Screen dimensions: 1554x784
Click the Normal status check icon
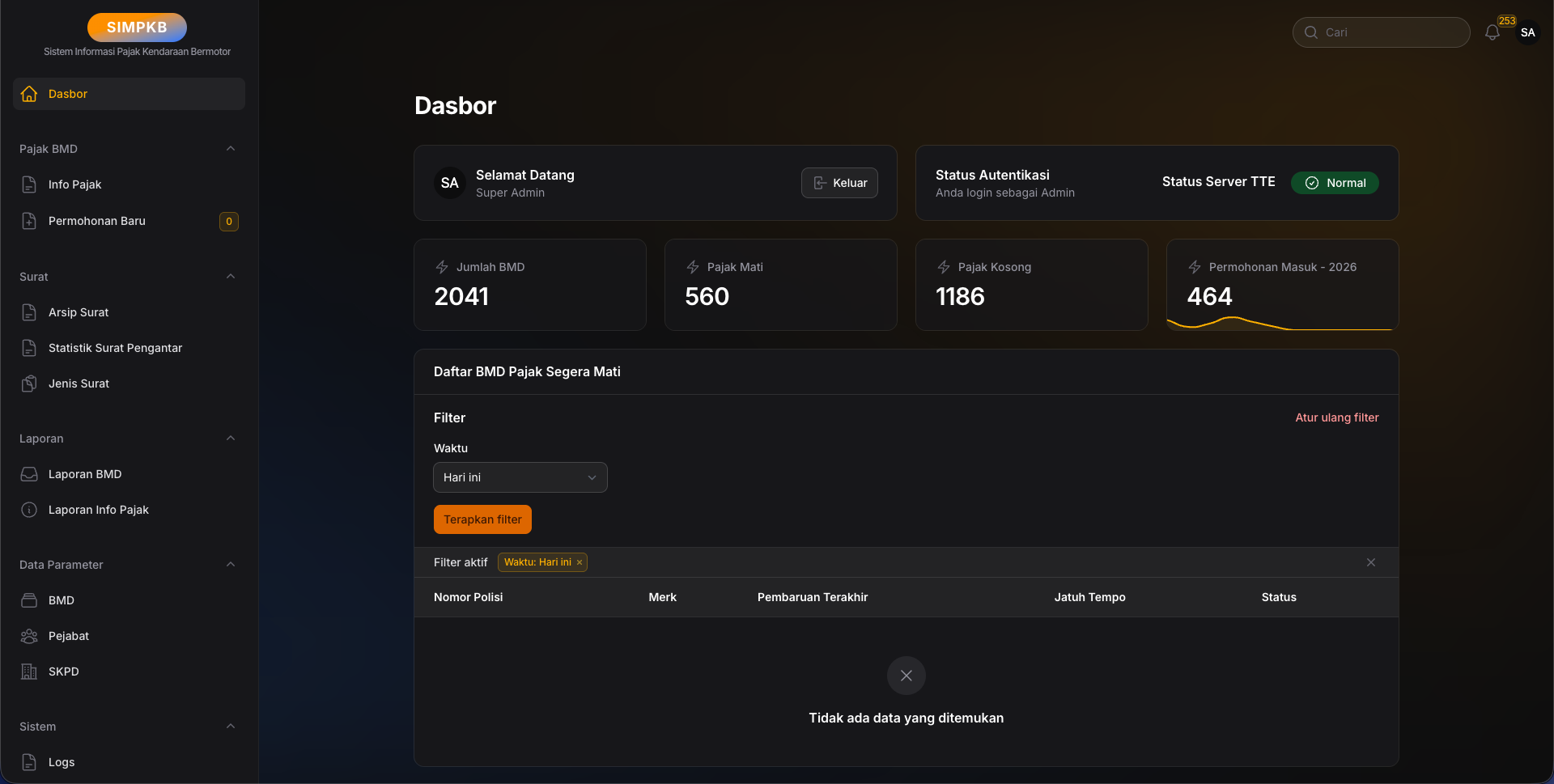coord(1312,183)
